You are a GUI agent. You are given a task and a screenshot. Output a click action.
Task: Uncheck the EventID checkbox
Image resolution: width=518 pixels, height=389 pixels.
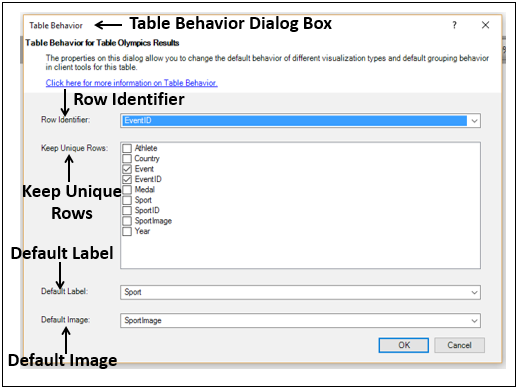pos(127,179)
